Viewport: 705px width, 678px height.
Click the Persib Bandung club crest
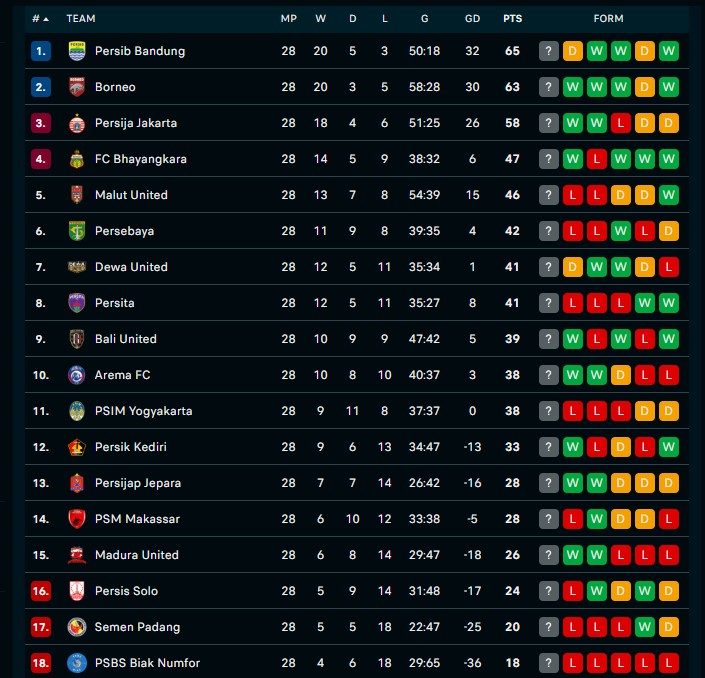tap(77, 51)
